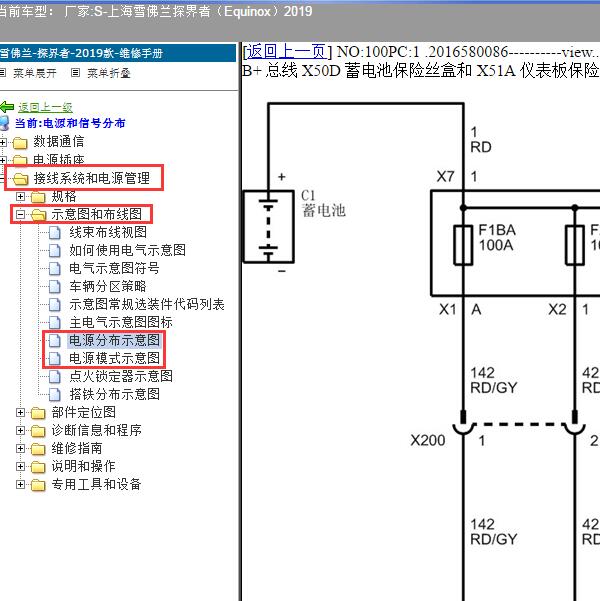600x601 pixels.
Task: Click 规格 folder icon
Action: (38, 197)
